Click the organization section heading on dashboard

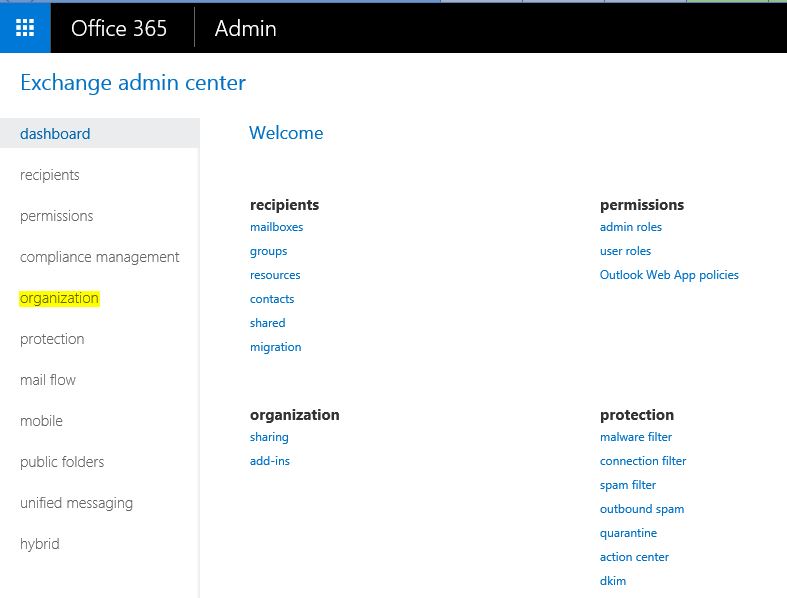point(295,415)
